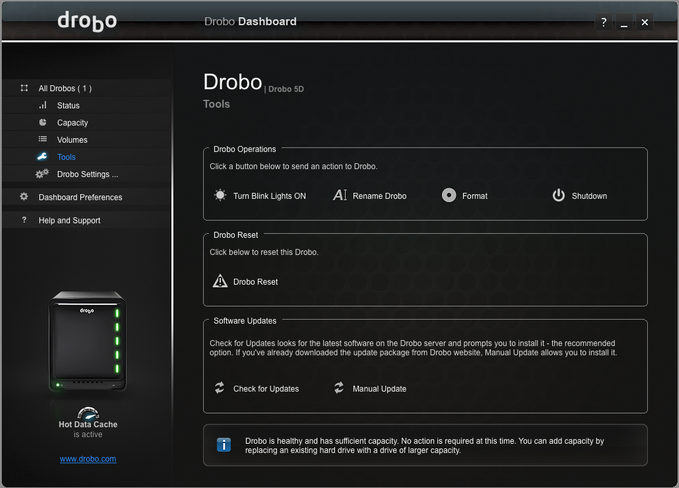Click the Manual Update refresh icon
This screenshot has height=488, width=679.
[x=339, y=388]
